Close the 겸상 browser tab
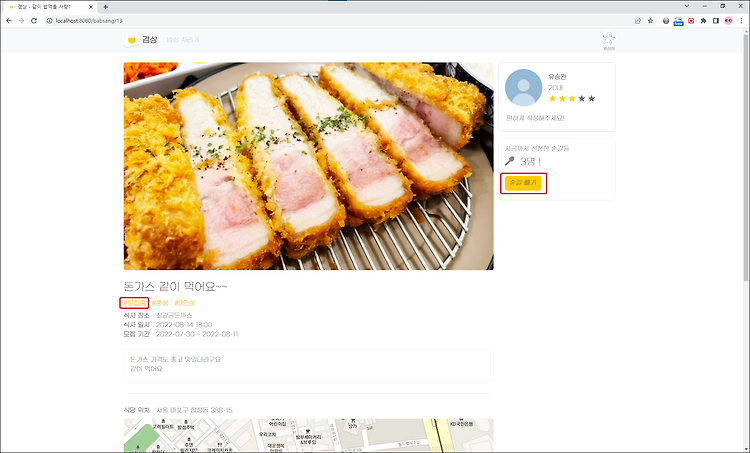The height and width of the screenshot is (453, 750). coord(90,7)
